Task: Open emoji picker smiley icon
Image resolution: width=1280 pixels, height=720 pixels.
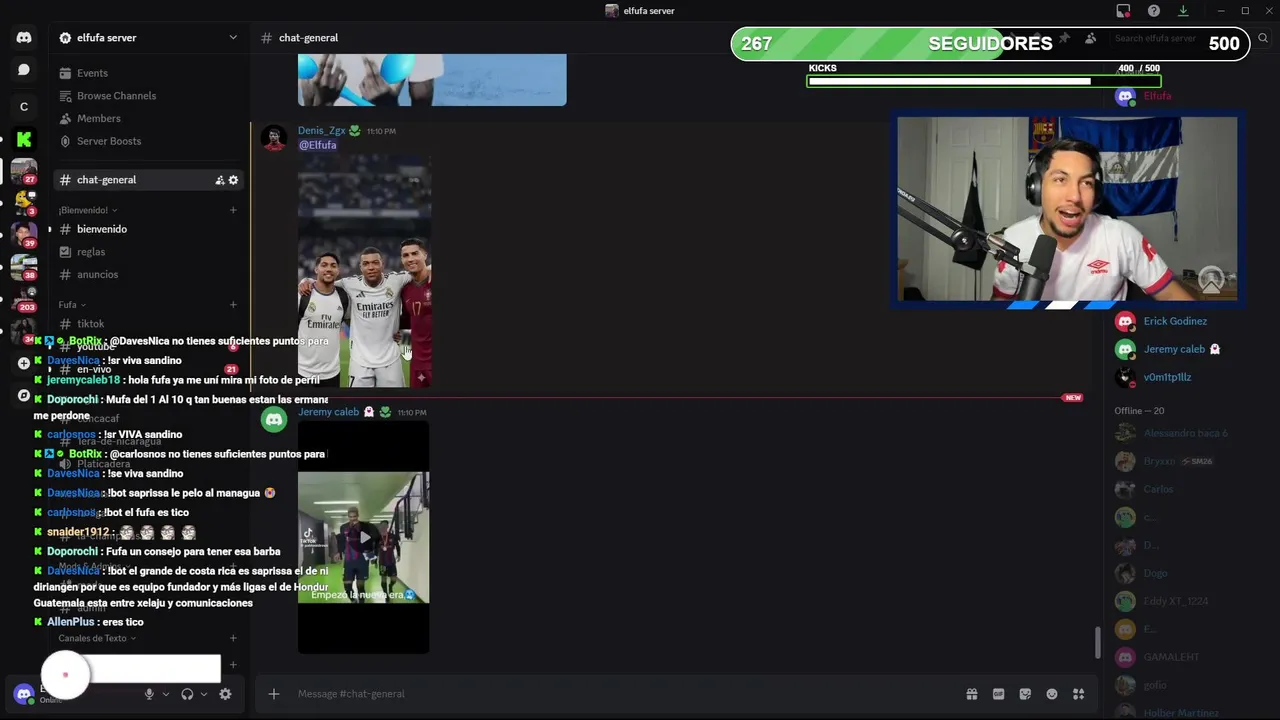Action: click(1052, 694)
